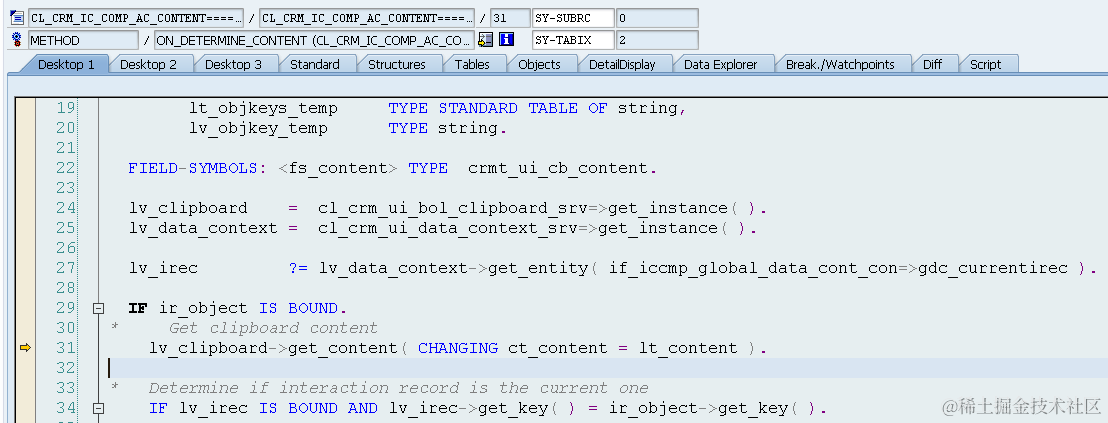Click gdc_currentirec constant on line 27
Image resolution: width=1108 pixels, height=423 pixels.
[992, 268]
